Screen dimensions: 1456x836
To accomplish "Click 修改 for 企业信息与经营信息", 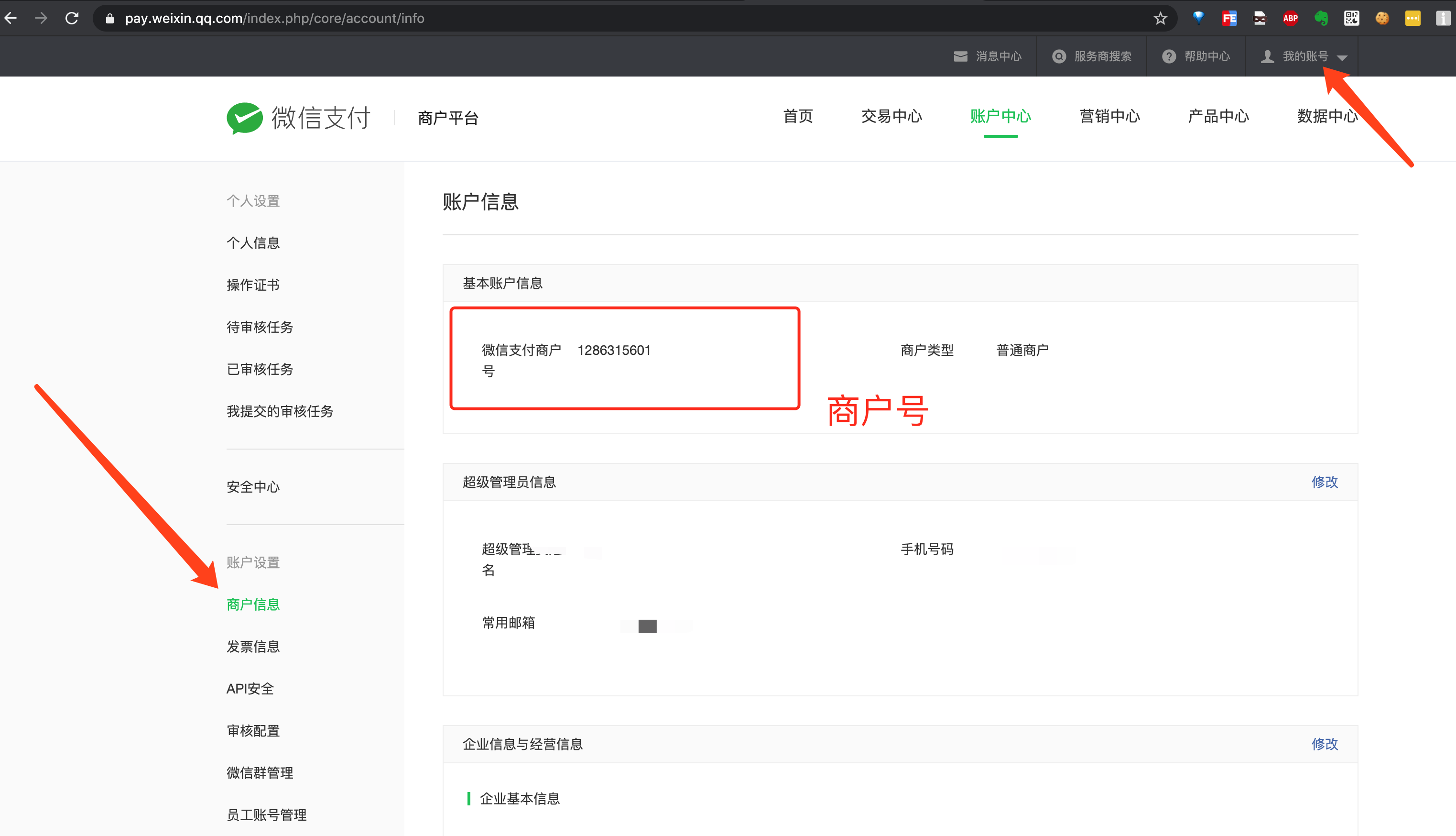I will pyautogui.click(x=1325, y=744).
